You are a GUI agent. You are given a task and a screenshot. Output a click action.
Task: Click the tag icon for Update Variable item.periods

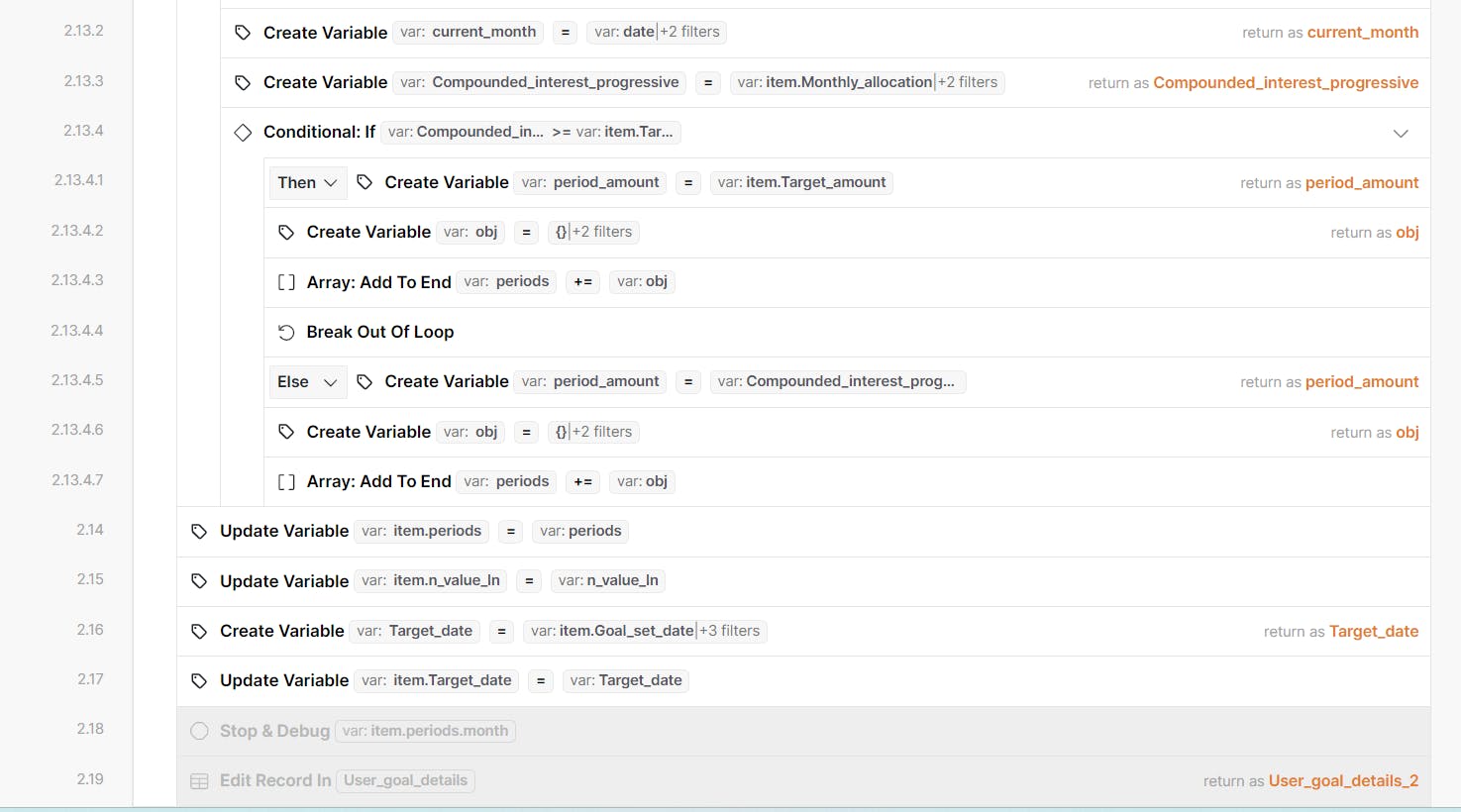point(199,532)
